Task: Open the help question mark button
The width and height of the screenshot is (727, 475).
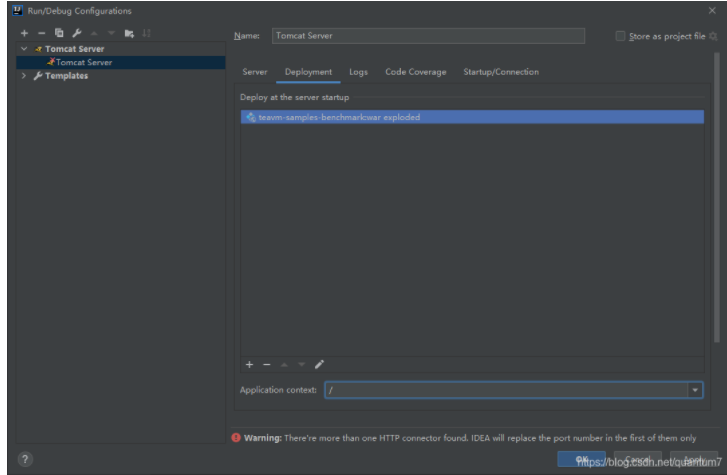Action: (x=25, y=459)
